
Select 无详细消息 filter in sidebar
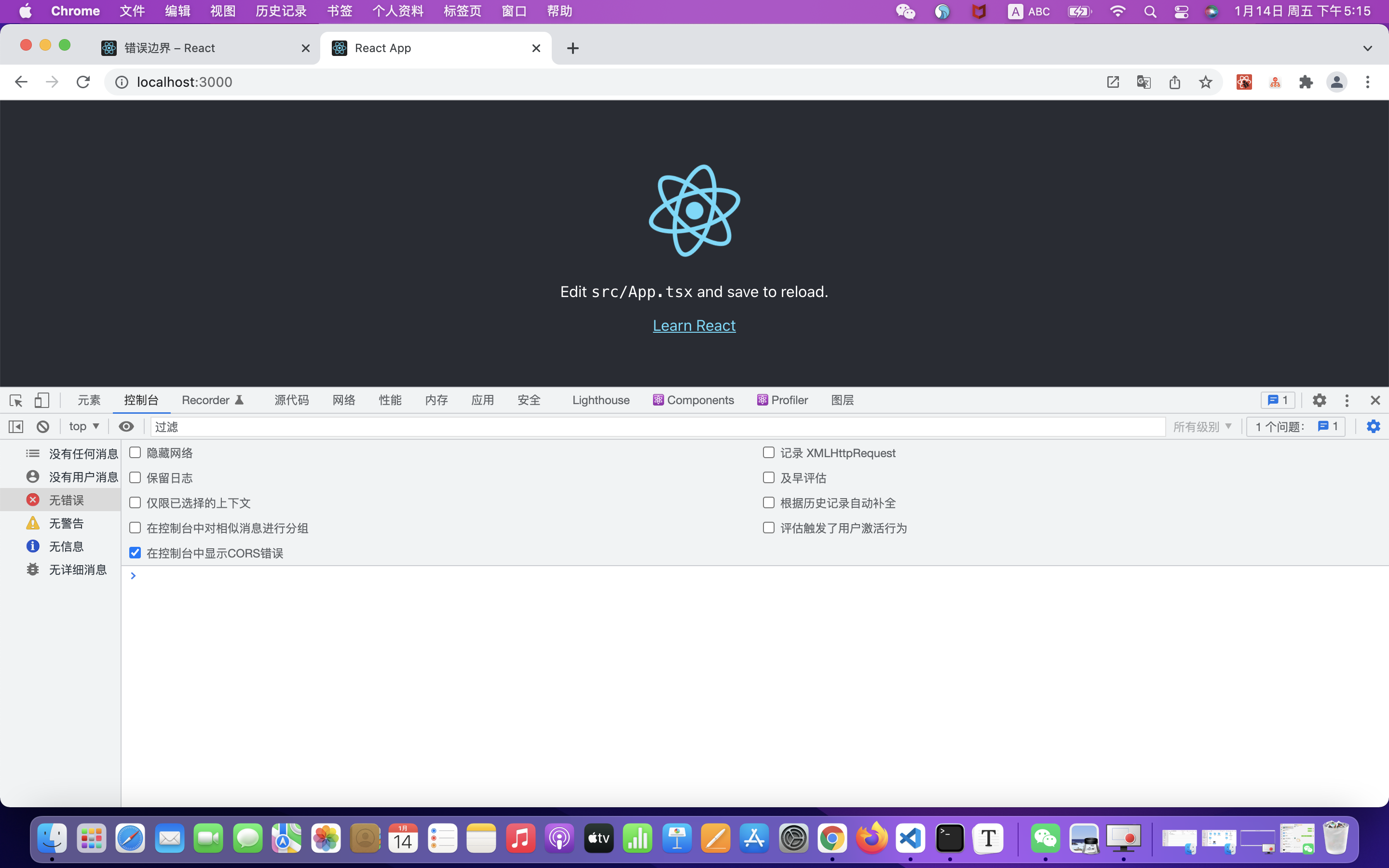(60, 570)
